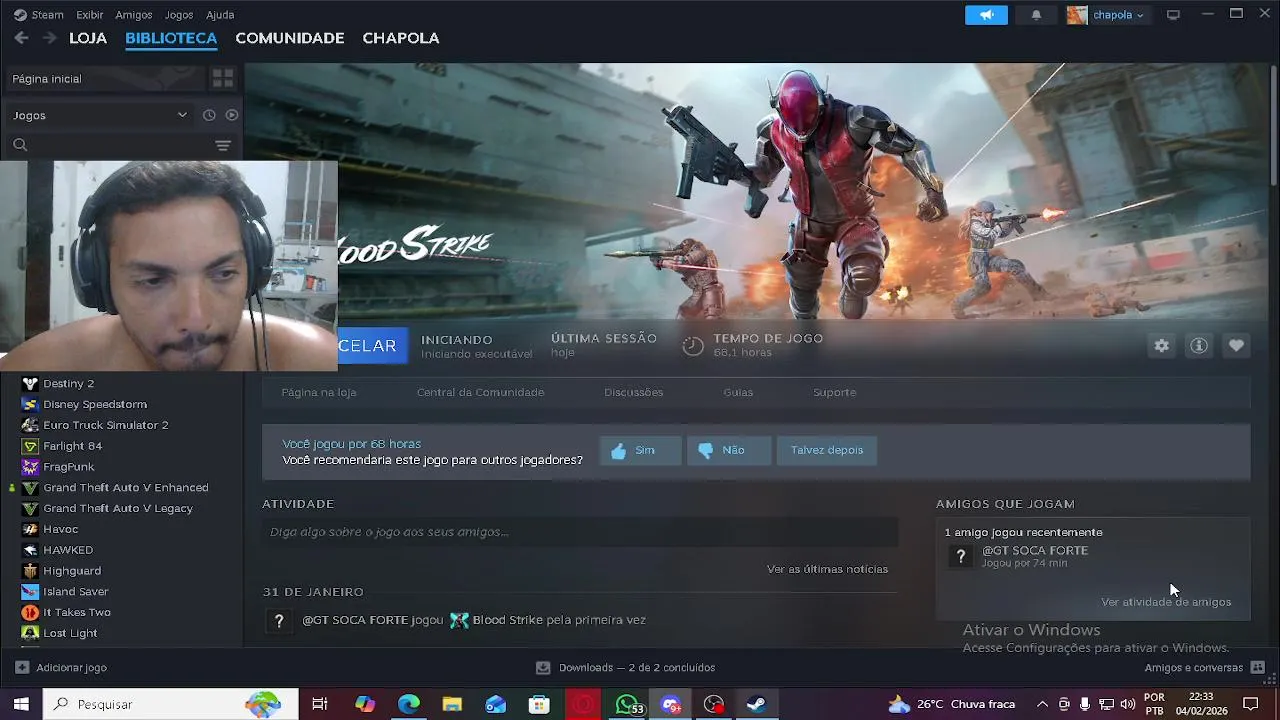Open the Suporte link
The height and width of the screenshot is (720, 1280).
[835, 392]
